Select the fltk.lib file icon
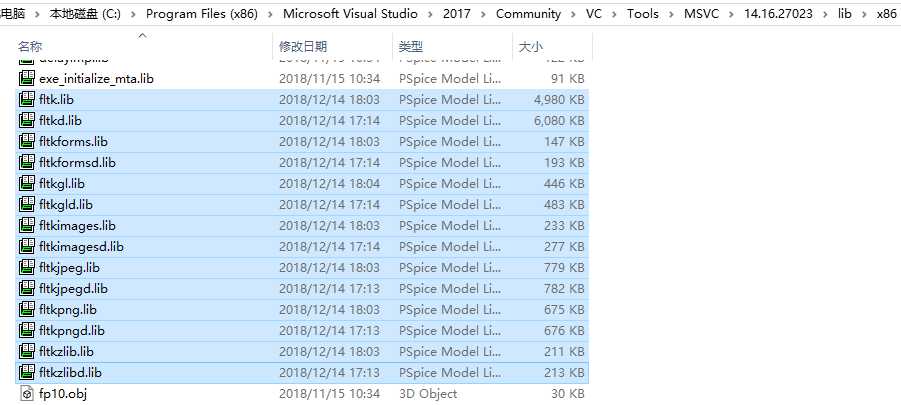Viewport: 901px width, 405px height. [x=27, y=99]
